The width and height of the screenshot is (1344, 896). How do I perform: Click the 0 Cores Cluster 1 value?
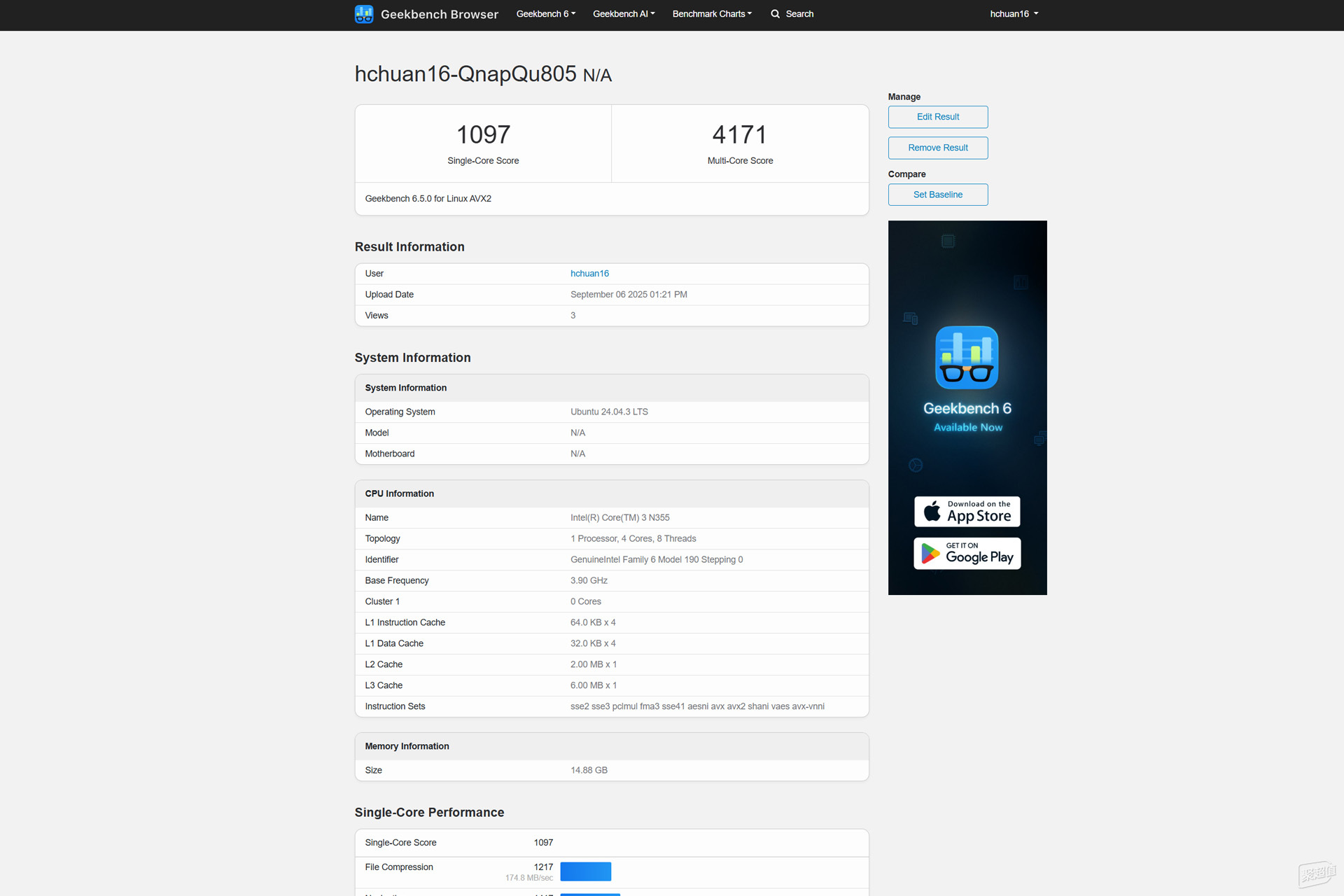(x=586, y=602)
